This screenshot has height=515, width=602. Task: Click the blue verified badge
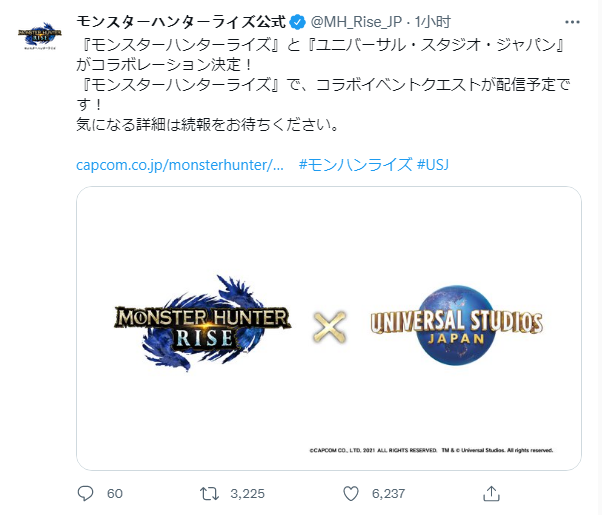(297, 22)
